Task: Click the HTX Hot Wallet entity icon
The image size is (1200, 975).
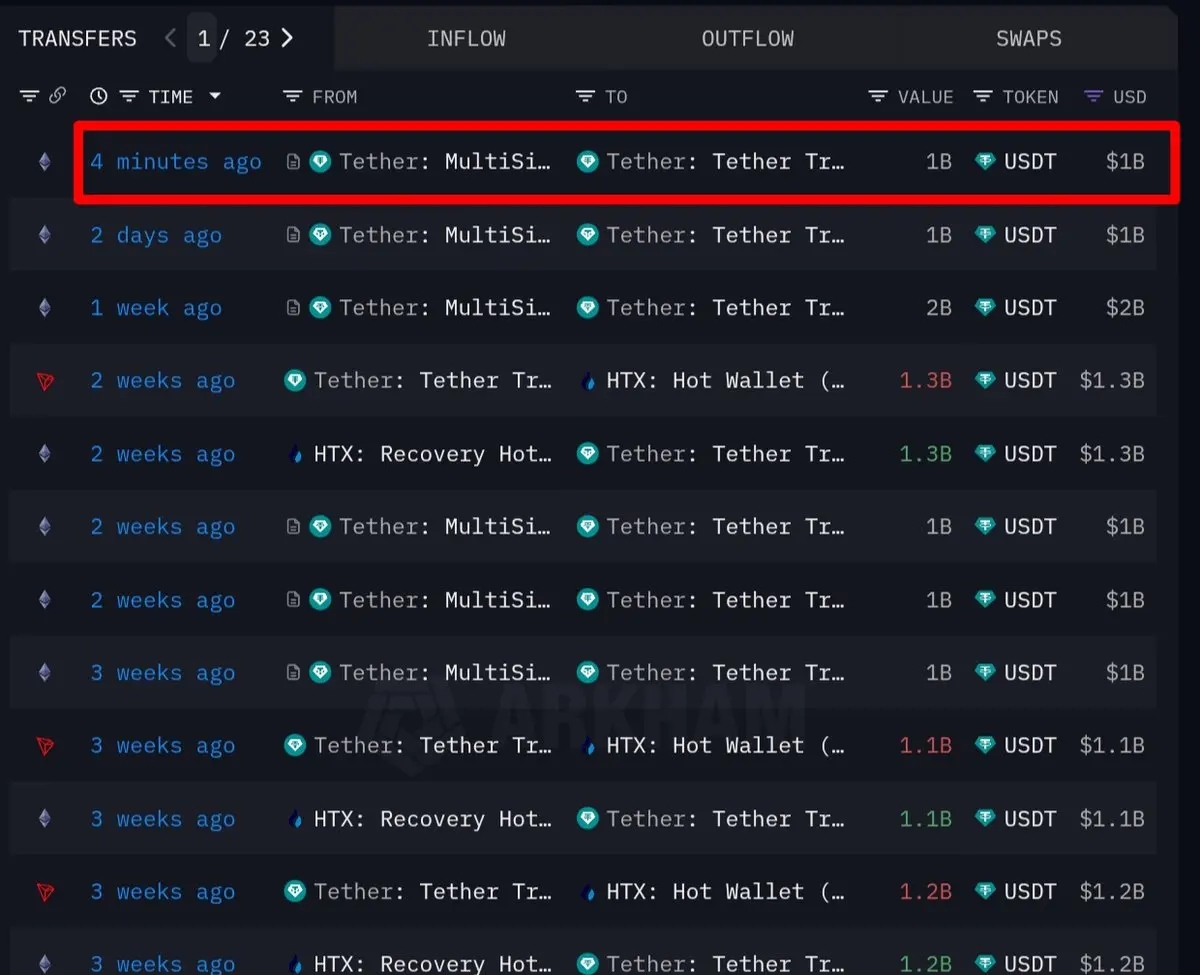Action: tap(590, 380)
